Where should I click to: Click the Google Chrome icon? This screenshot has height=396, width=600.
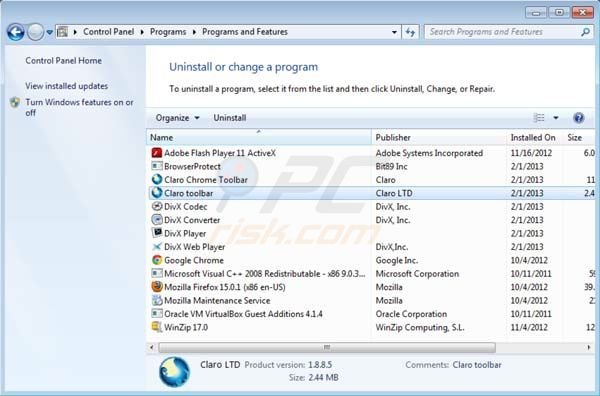(x=157, y=260)
